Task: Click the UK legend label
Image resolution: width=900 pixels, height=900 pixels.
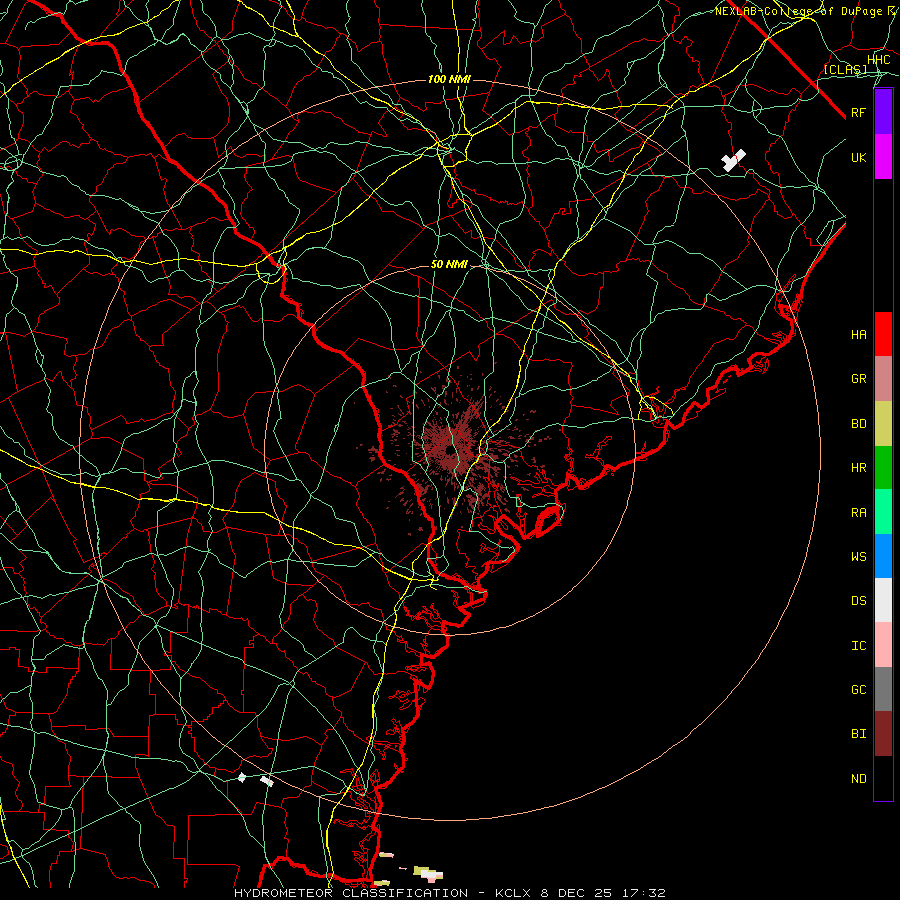Action: pos(858,158)
